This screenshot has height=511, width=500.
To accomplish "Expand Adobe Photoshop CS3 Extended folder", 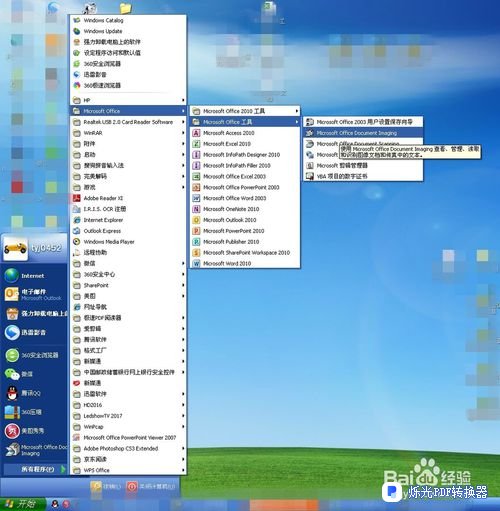I will click(x=128, y=449).
